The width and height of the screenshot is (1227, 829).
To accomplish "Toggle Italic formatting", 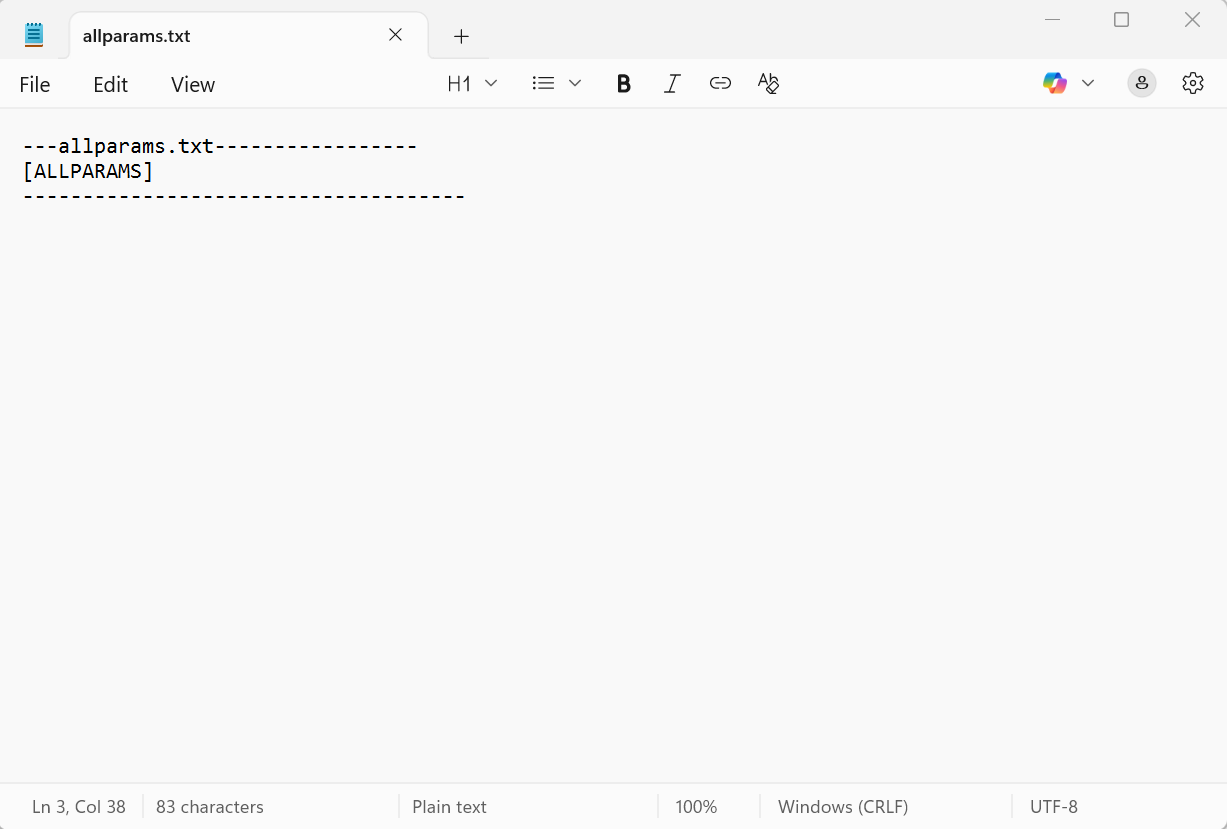I will [672, 84].
